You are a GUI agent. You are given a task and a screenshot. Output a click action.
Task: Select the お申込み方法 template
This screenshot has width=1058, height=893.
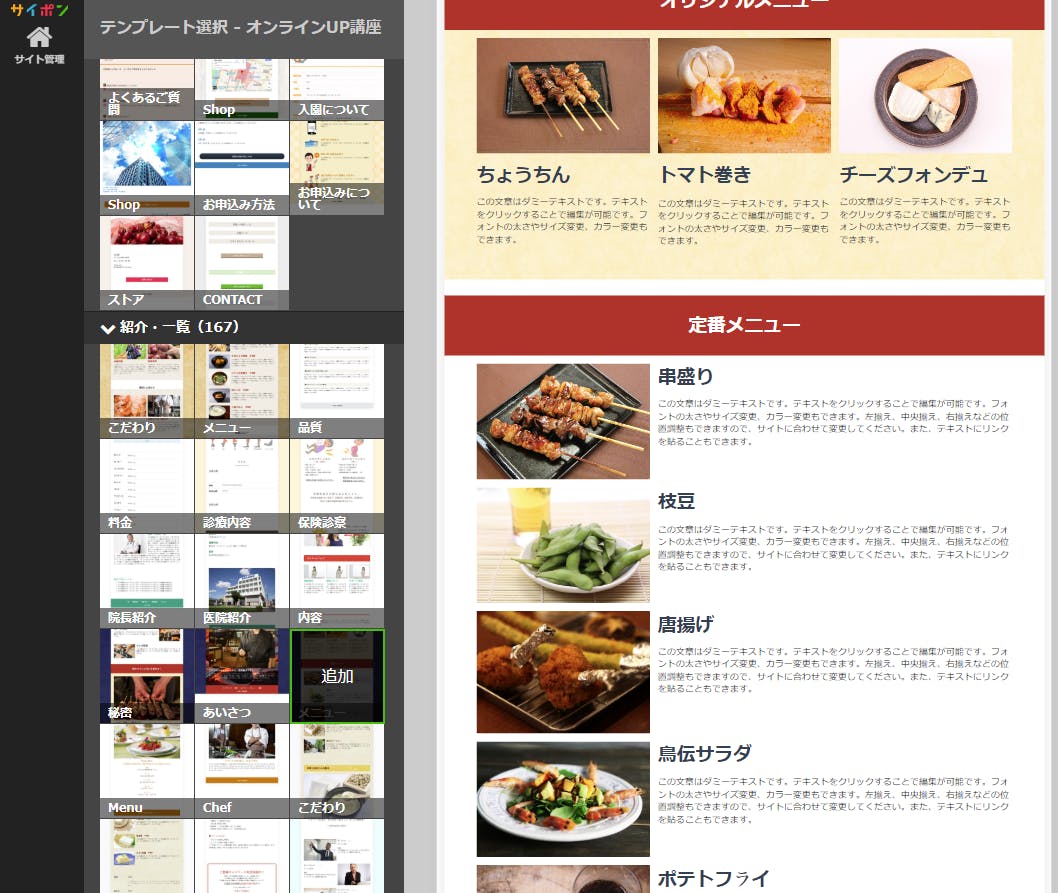click(242, 168)
